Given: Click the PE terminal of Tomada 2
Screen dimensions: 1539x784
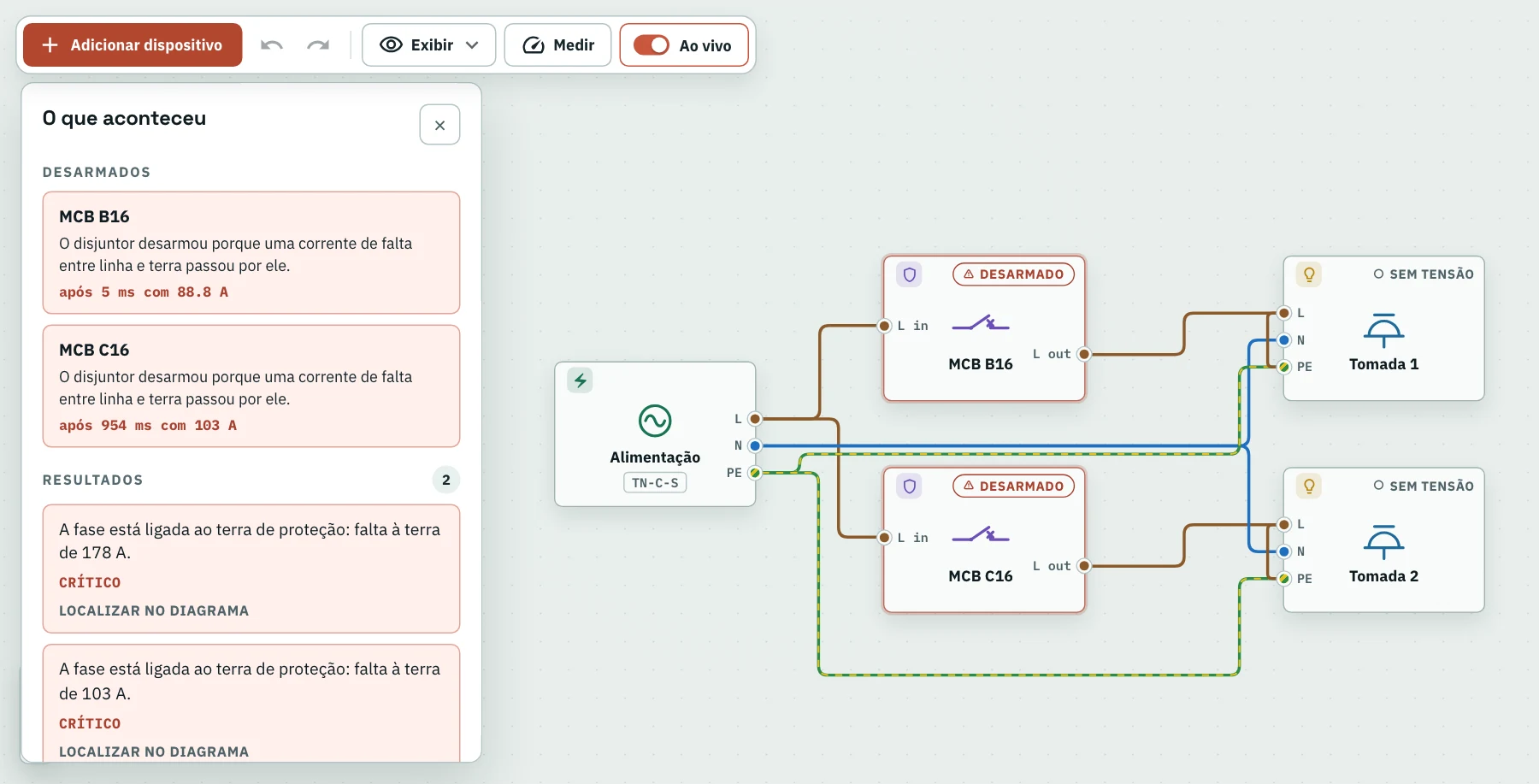Looking at the screenshot, I should [1284, 579].
